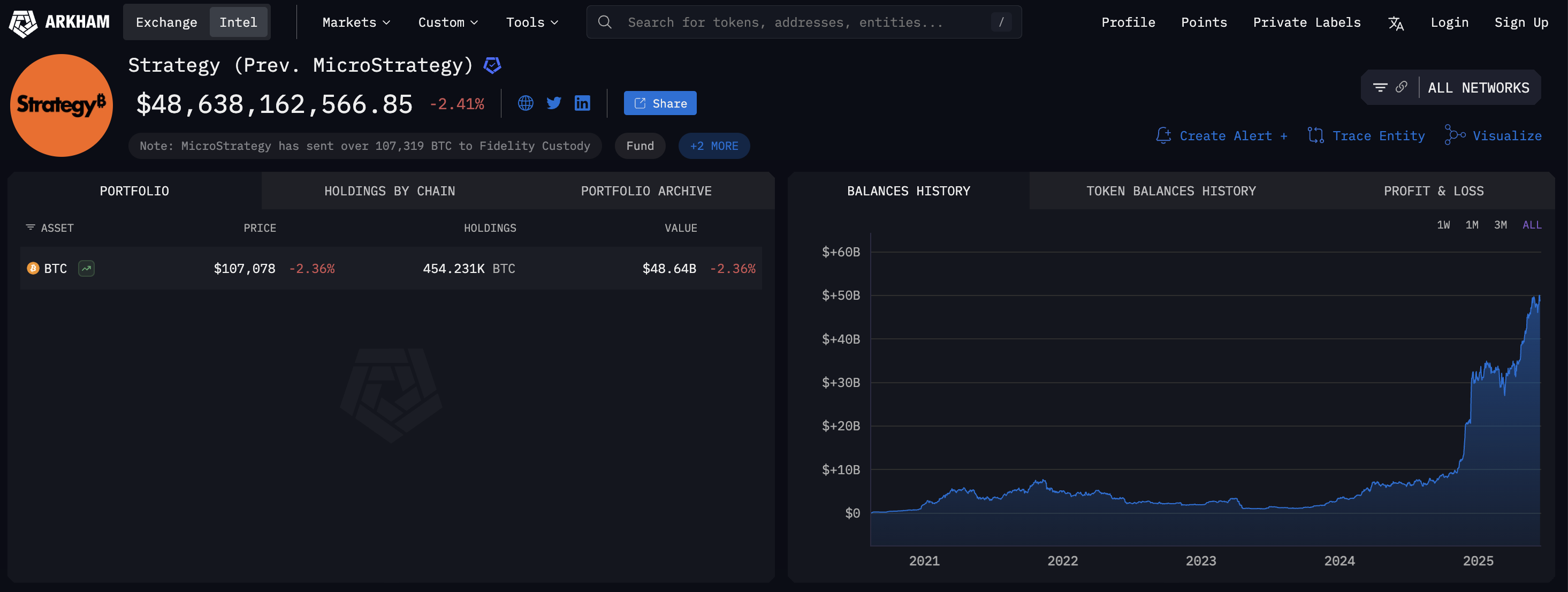Open the Tools dropdown menu
The width and height of the screenshot is (1568, 592).
531,22
